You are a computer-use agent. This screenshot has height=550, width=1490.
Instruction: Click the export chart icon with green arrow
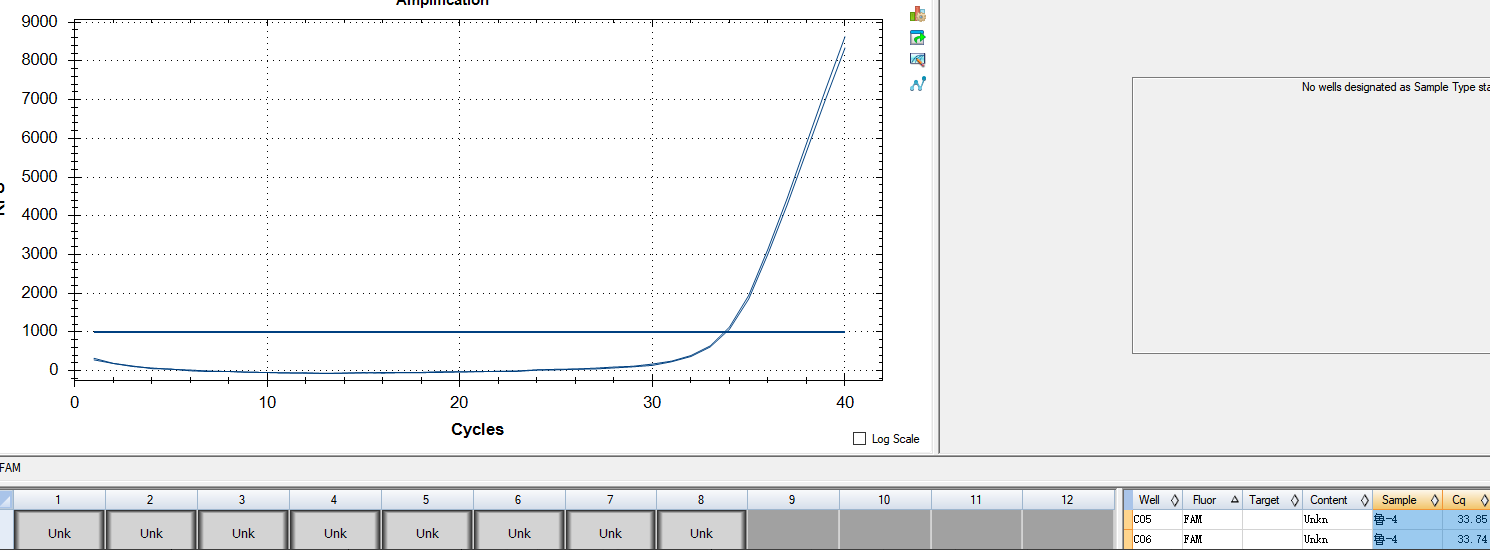tap(917, 37)
